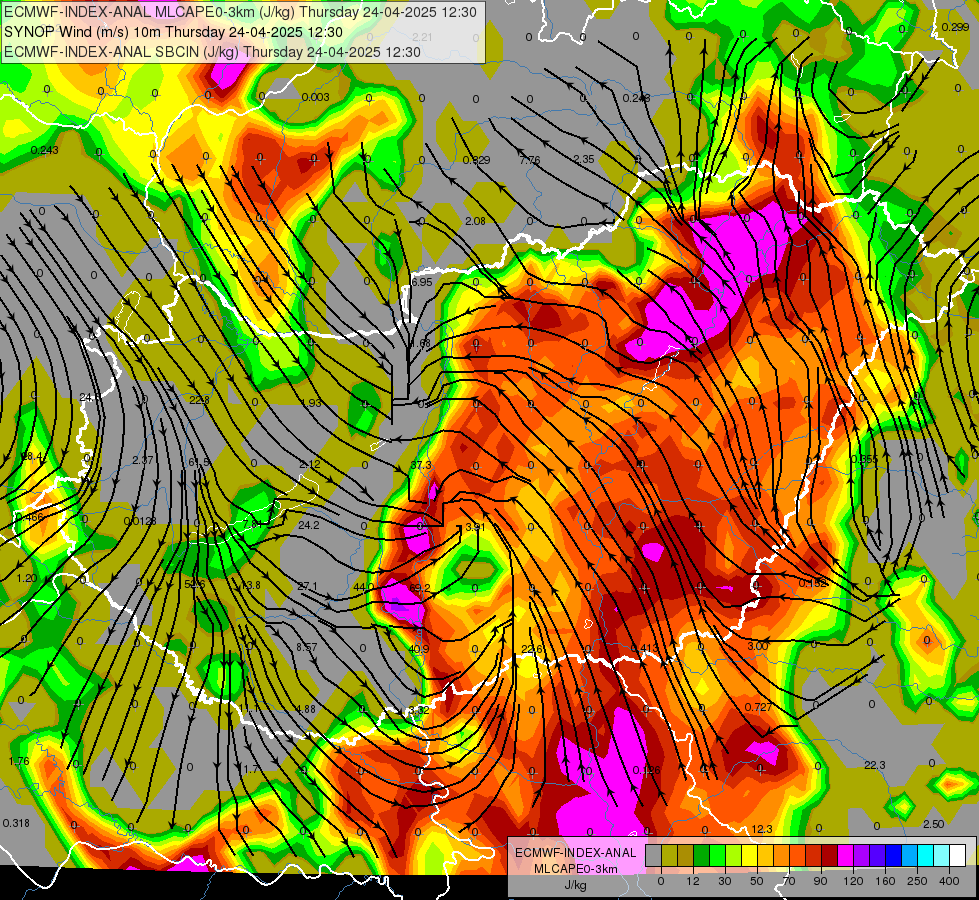Screen dimensions: 979x900
Task: Click the map value 0.355
Action: 864,460
